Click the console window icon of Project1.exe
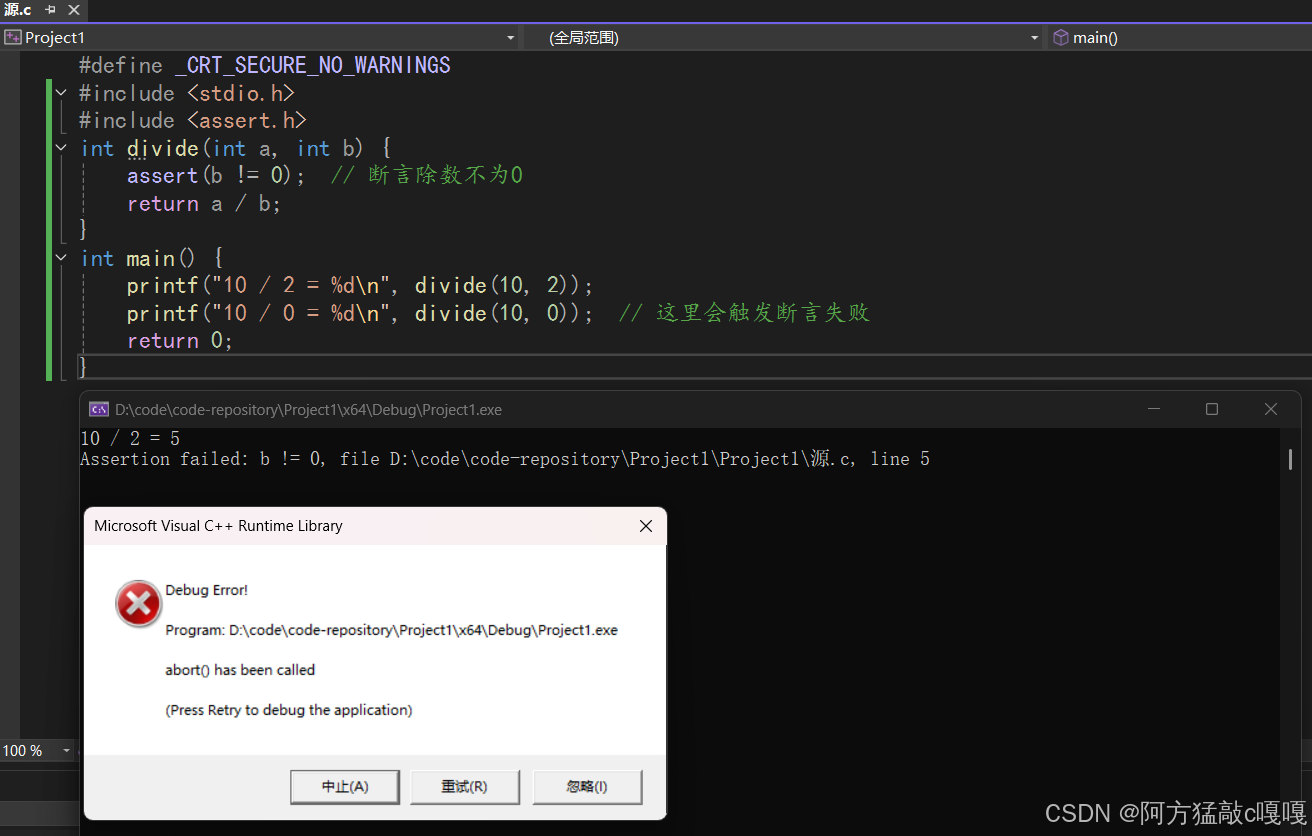The width and height of the screenshot is (1312, 836). (x=99, y=409)
